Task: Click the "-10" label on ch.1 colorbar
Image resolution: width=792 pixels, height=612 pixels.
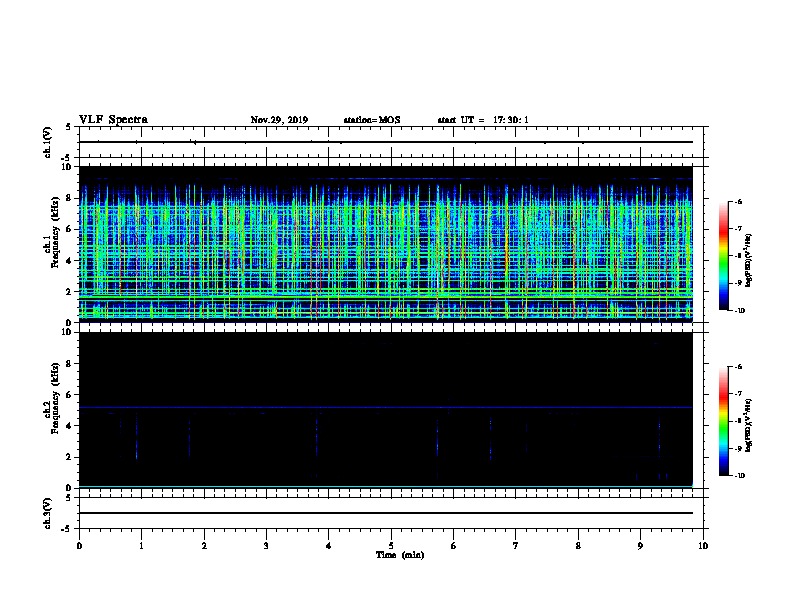Action: (x=739, y=311)
